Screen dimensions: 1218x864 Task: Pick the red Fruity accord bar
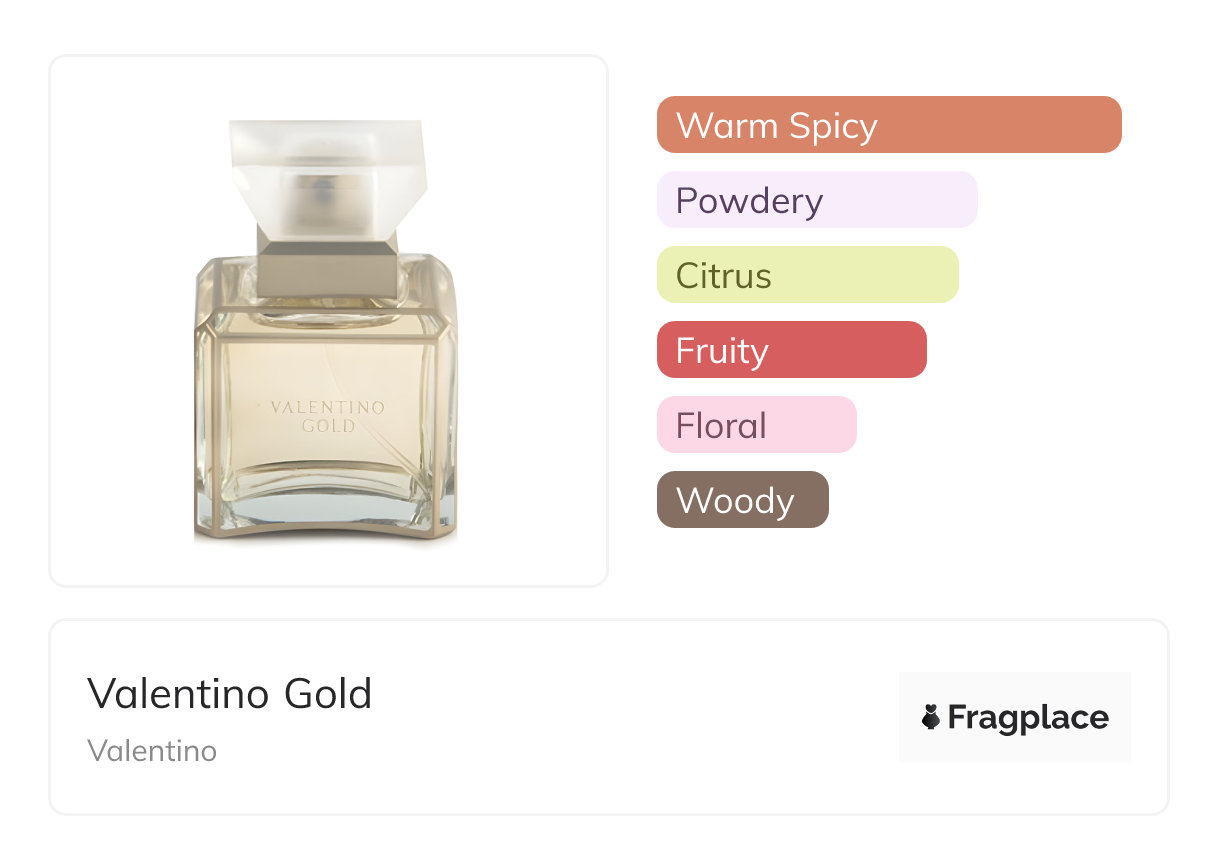791,350
